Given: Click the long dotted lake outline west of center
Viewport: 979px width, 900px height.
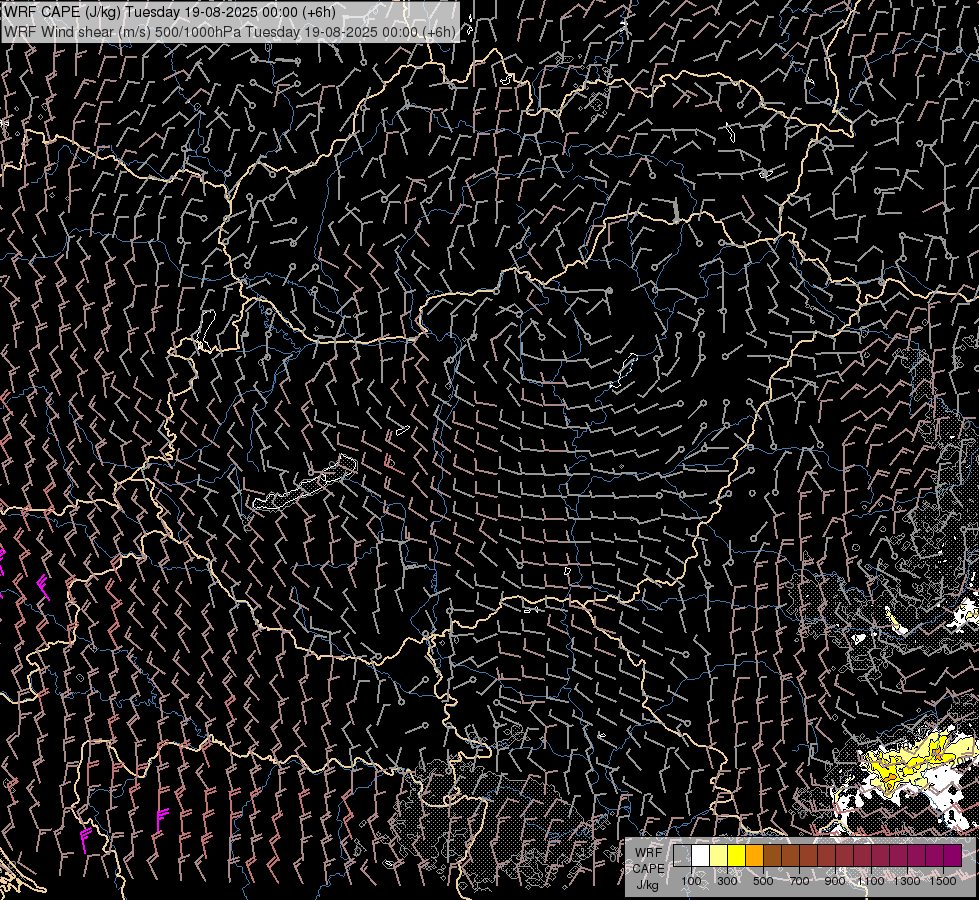Looking at the screenshot, I should (305, 483).
